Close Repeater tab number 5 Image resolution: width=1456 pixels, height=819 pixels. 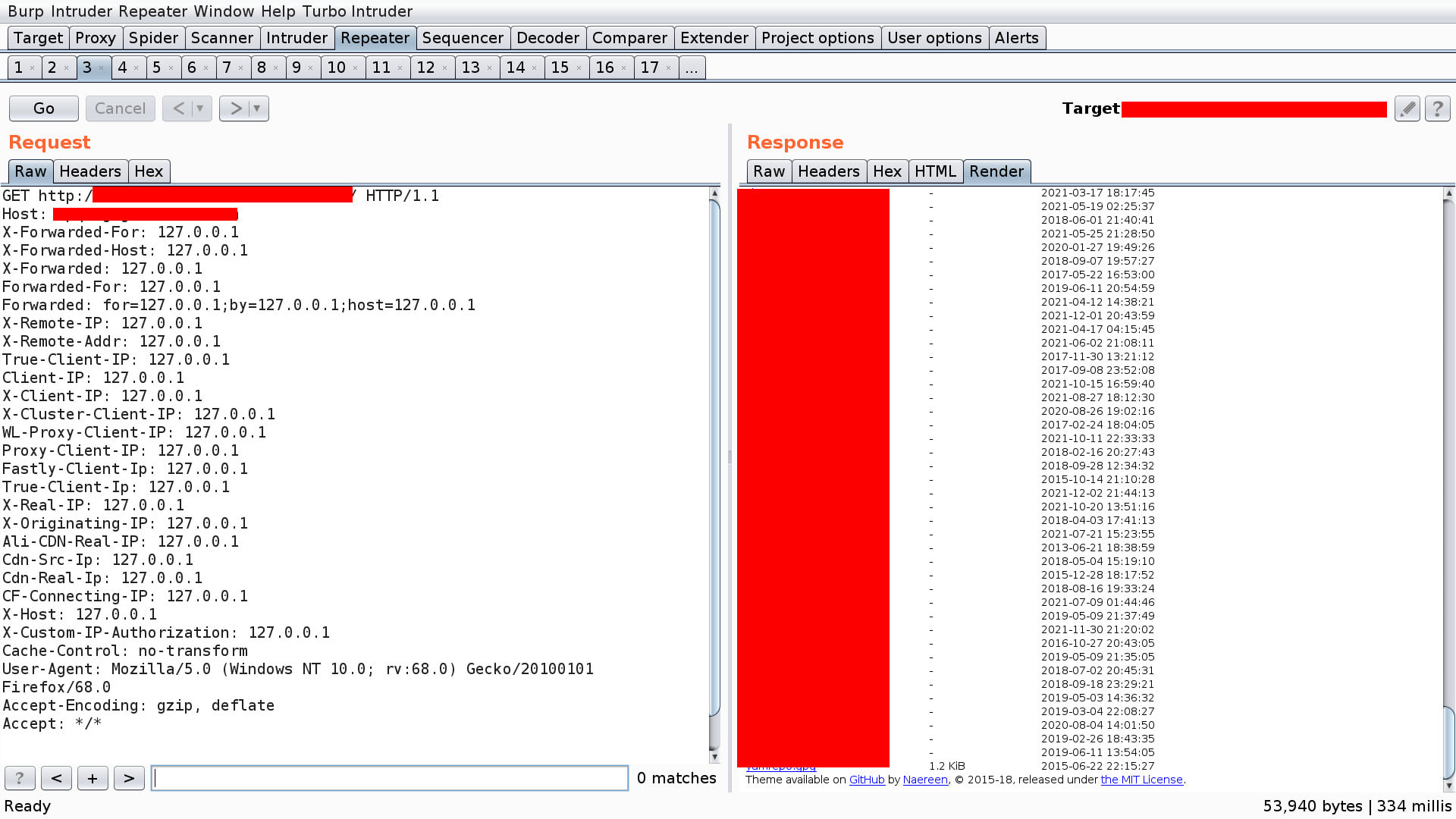(x=171, y=68)
